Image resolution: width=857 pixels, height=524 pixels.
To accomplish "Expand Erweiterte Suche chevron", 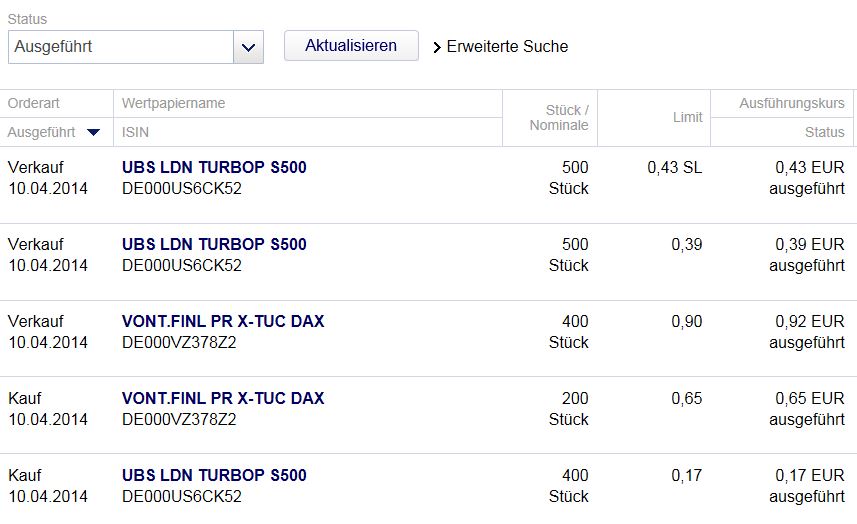I will click(437, 47).
